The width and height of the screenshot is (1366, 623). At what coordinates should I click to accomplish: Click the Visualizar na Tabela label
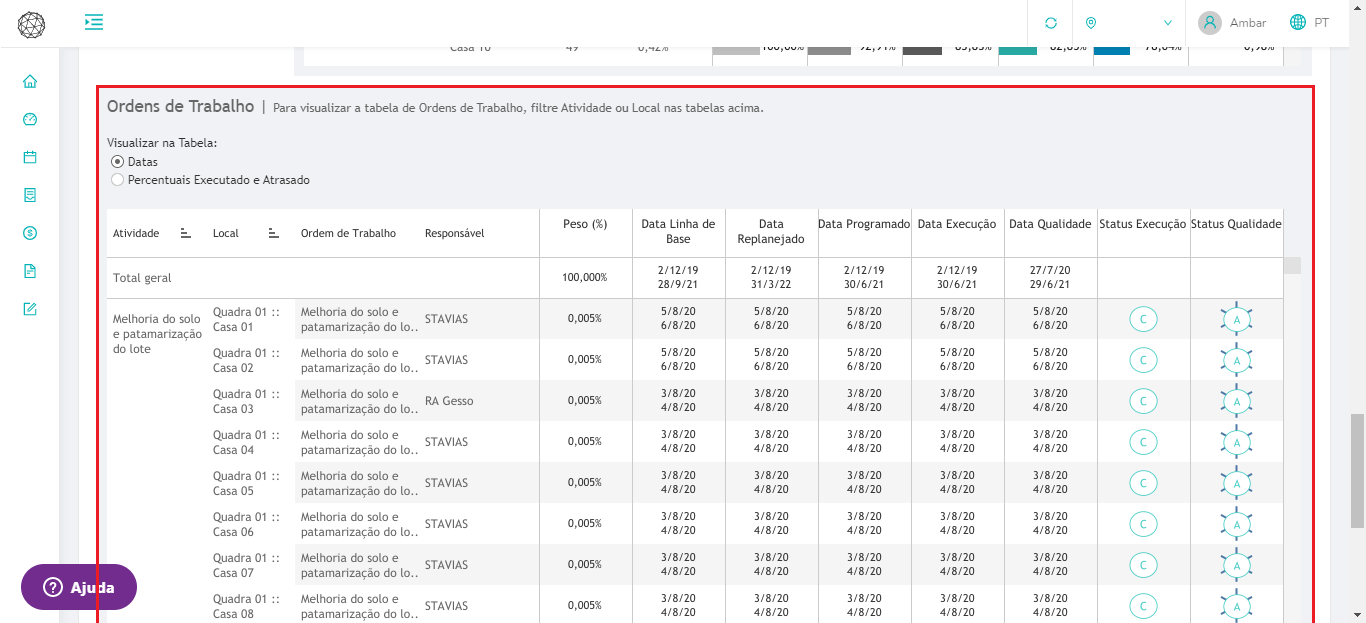point(162,143)
